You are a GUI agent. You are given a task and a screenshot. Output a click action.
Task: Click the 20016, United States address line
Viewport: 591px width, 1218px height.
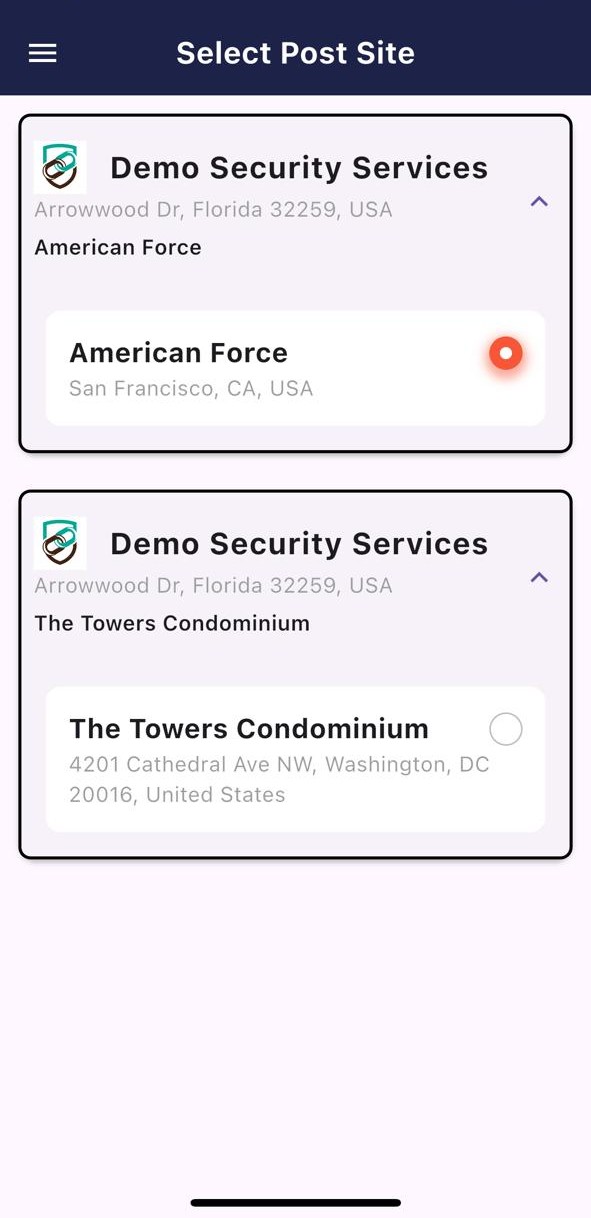pyautogui.click(x=177, y=795)
